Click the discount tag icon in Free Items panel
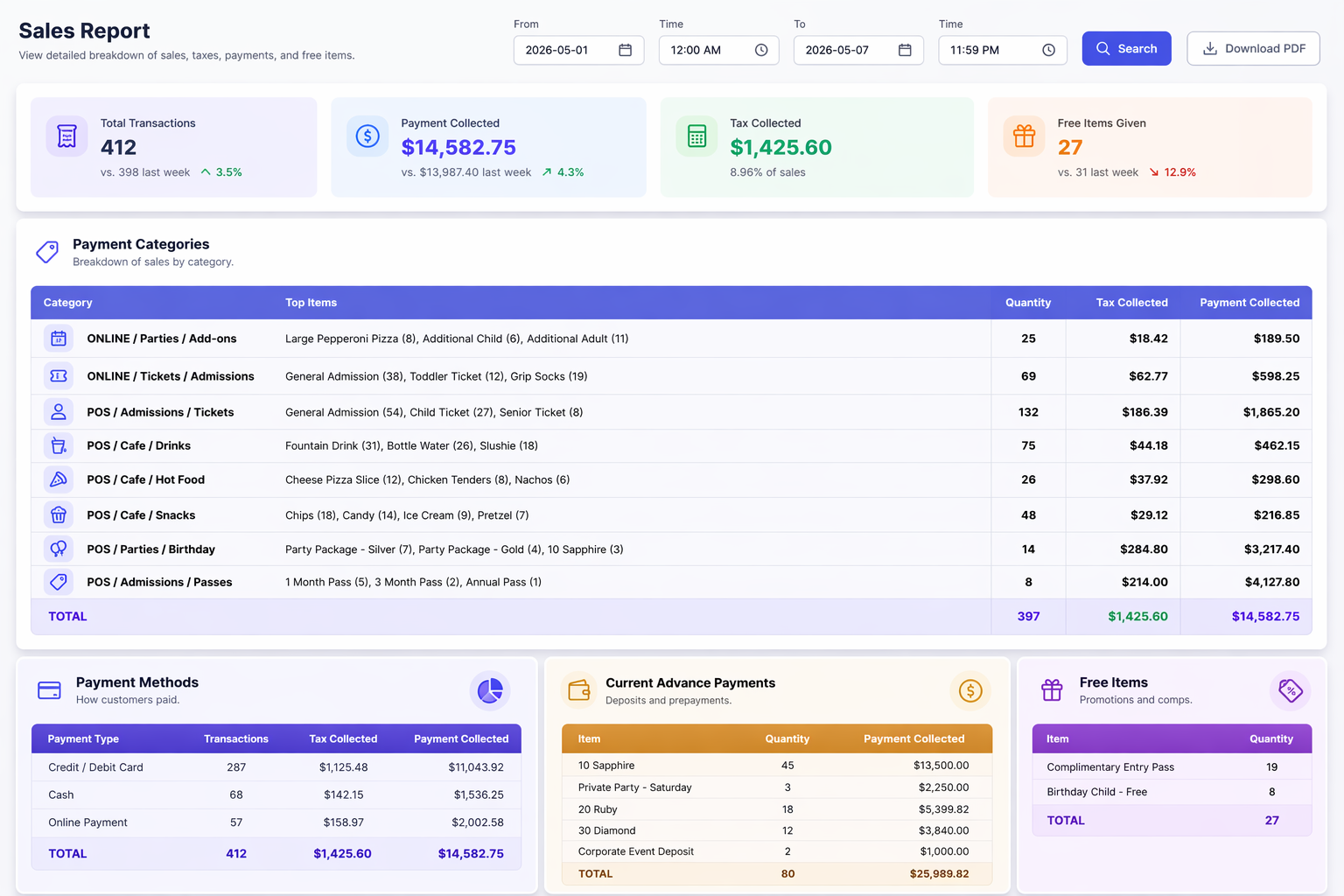Screen dimensions: 1344x896 tap(1291, 690)
